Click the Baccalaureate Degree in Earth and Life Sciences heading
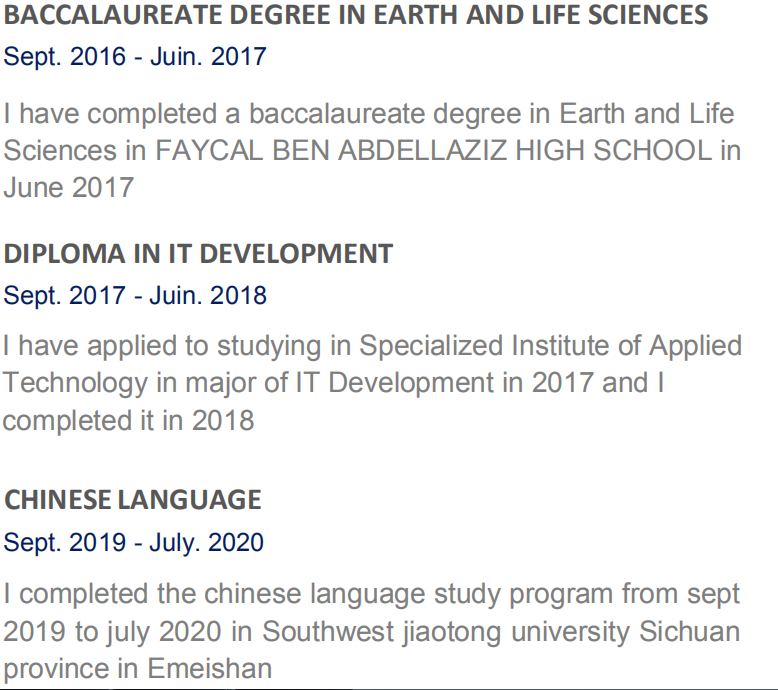Image resolution: width=778 pixels, height=690 pixels. click(x=356, y=15)
